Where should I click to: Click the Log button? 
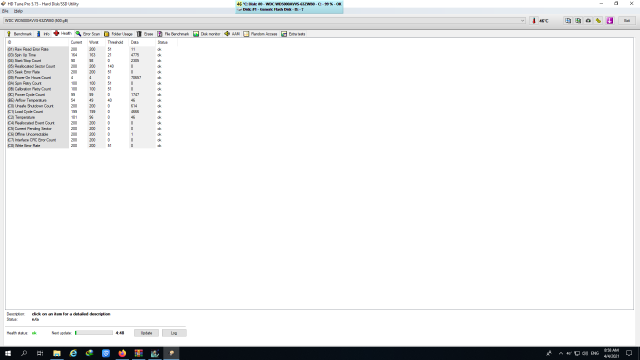174,333
